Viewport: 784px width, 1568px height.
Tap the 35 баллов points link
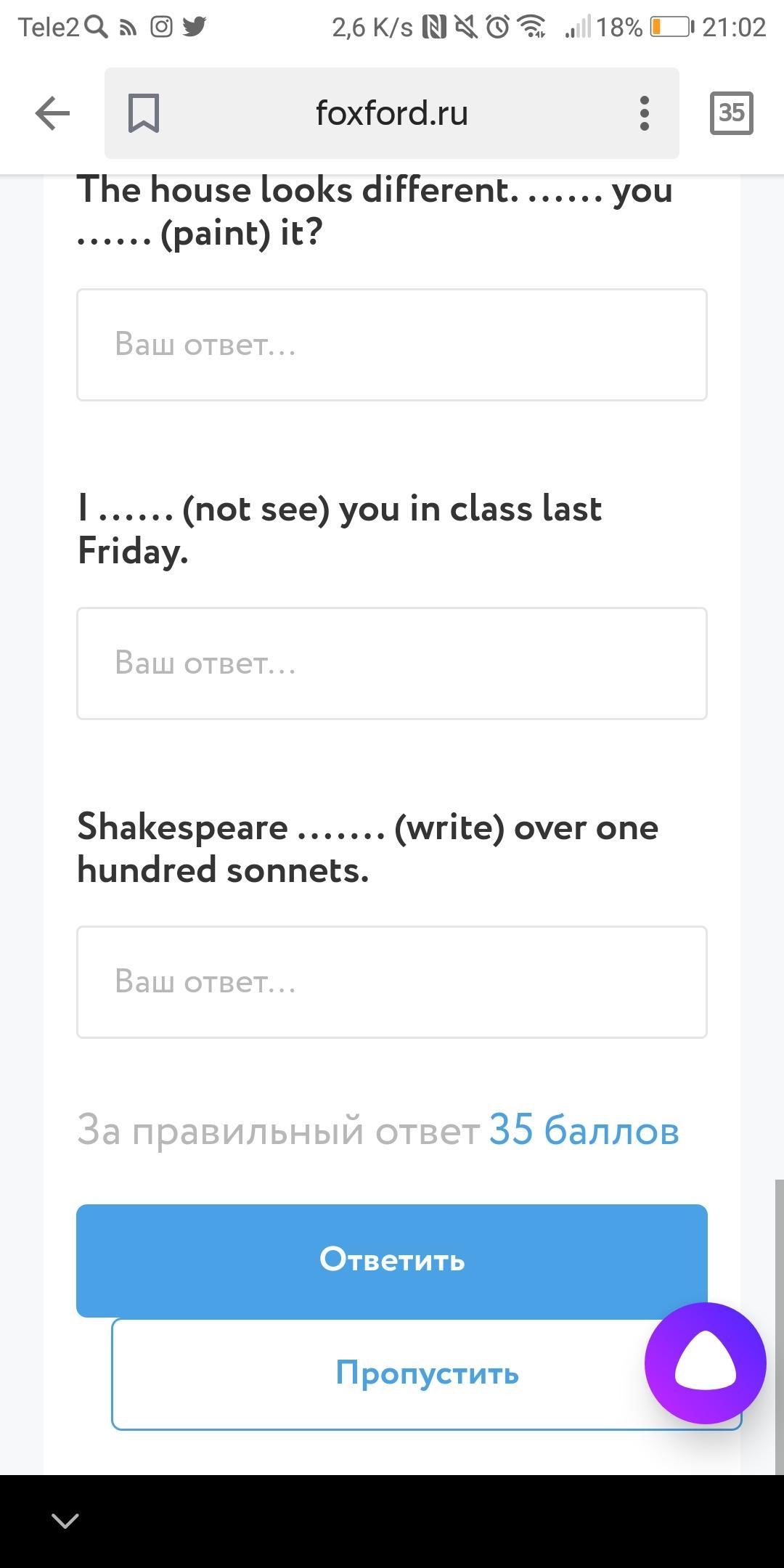click(584, 1131)
